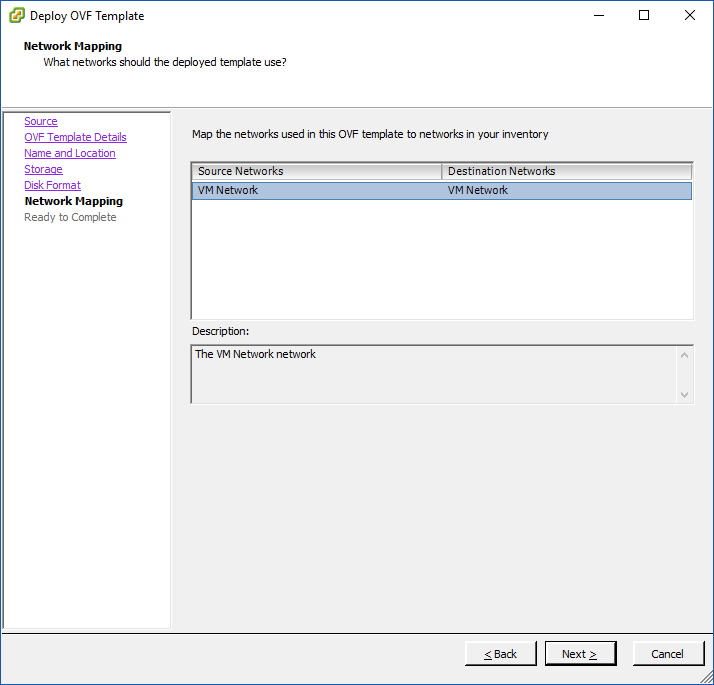The width and height of the screenshot is (714, 685).
Task: Proceed with the Next button
Action: 580,654
